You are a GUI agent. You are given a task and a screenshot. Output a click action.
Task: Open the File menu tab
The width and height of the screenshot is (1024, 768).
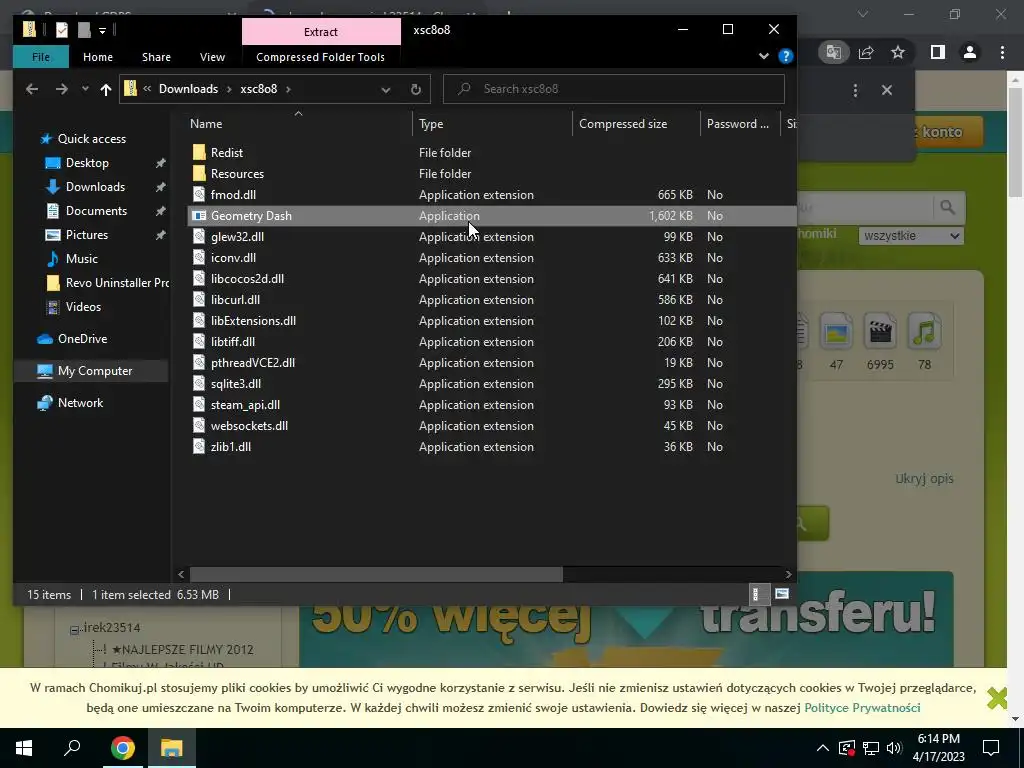click(x=40, y=57)
